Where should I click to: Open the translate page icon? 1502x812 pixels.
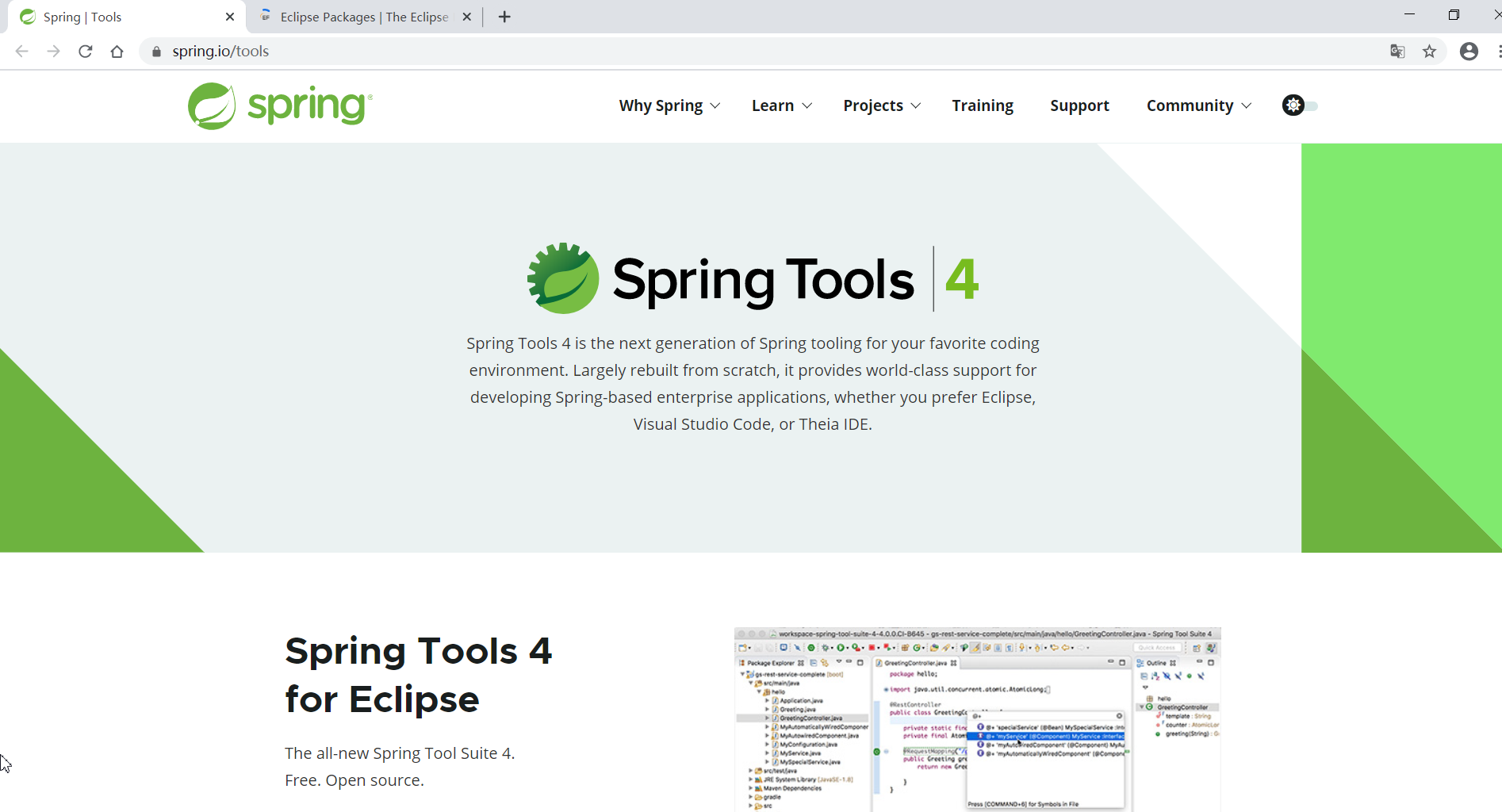(1397, 52)
